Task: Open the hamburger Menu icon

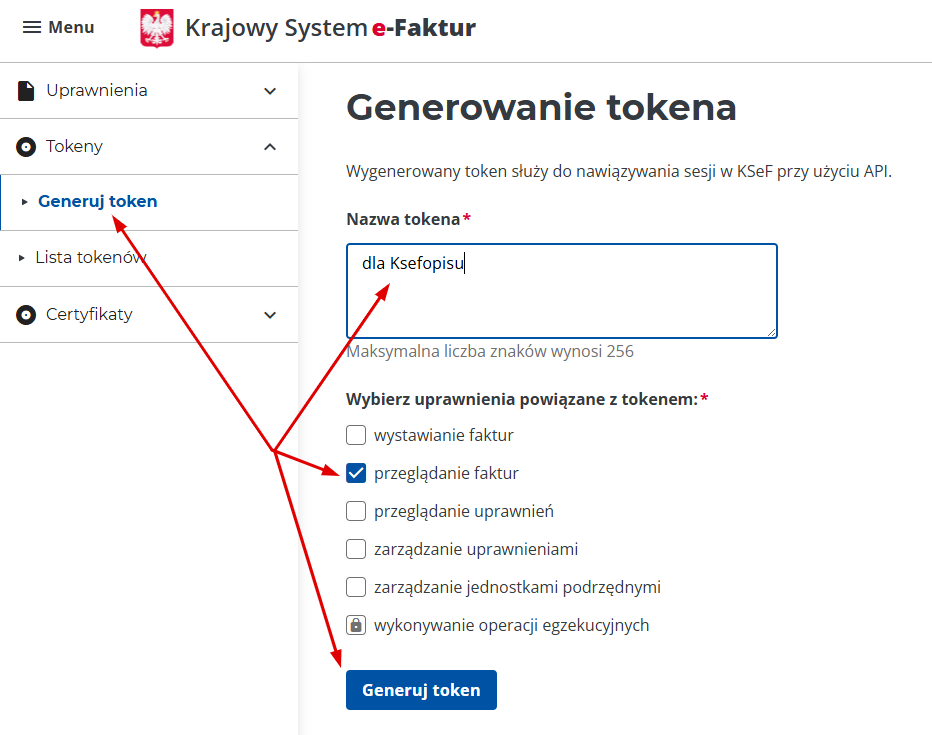Action: pos(32,28)
